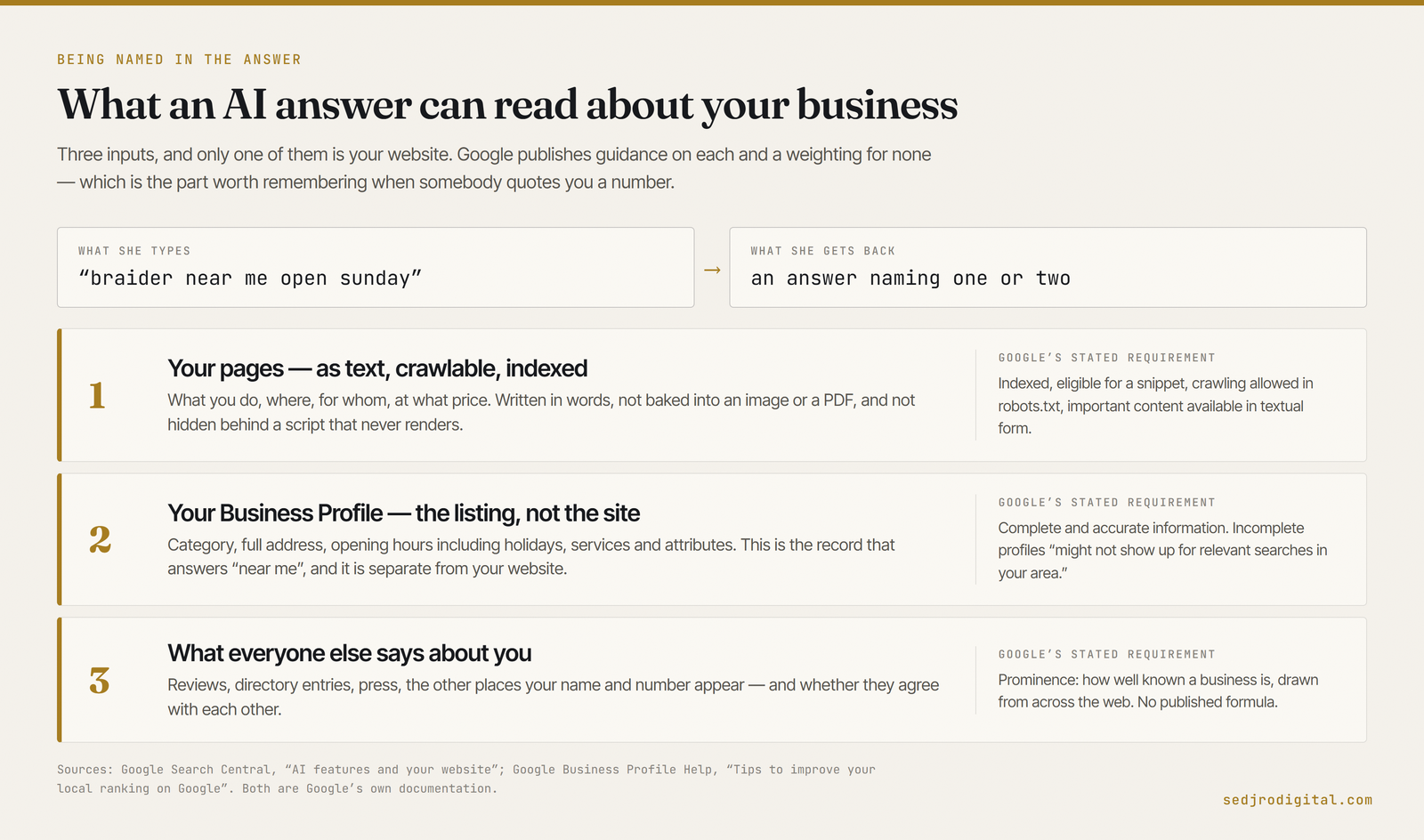Click the 'WHAT SHE TYPES' label
Viewport: 1424px width, 840px height.
point(134,251)
